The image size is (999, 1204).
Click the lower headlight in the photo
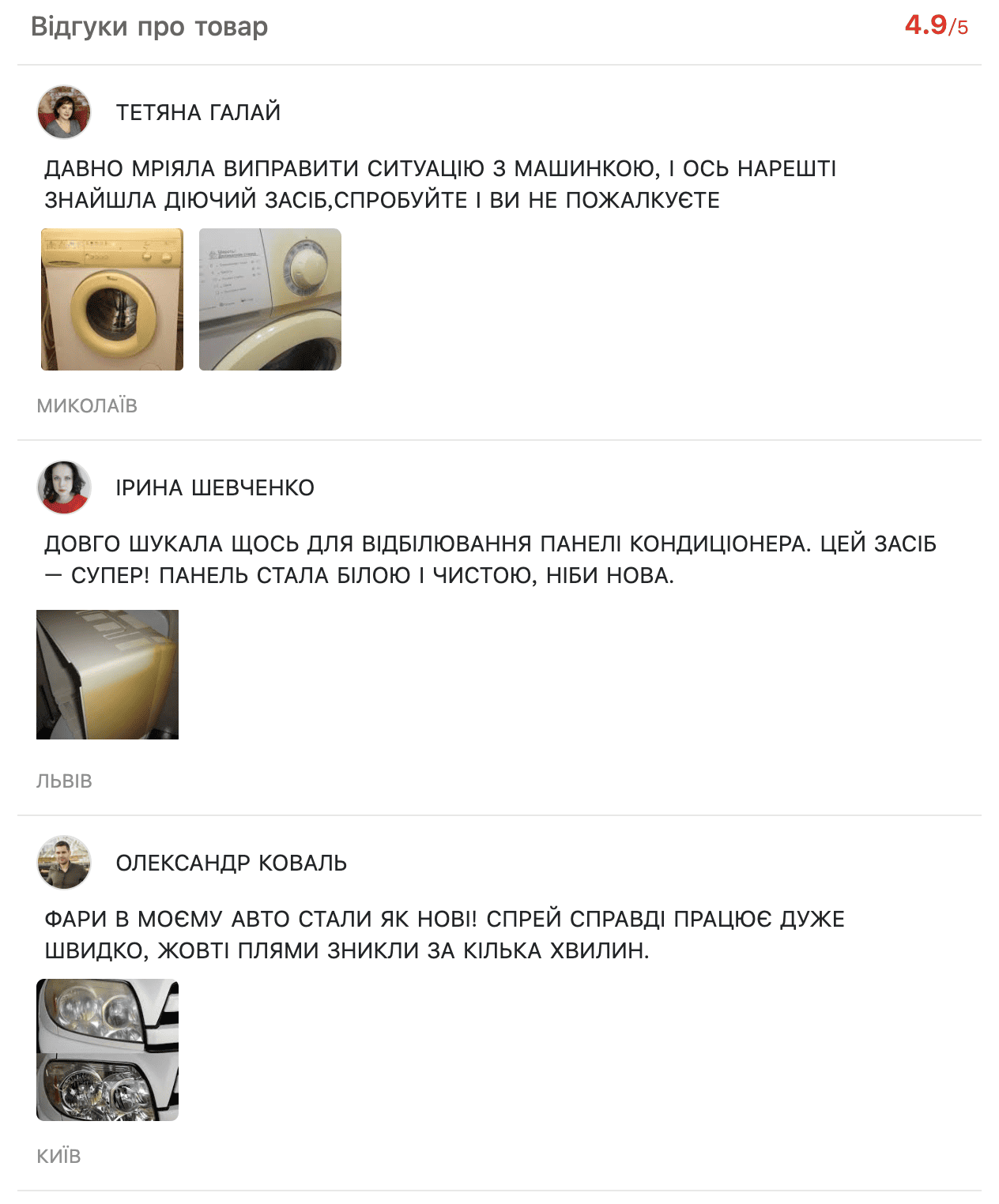click(x=99, y=1086)
